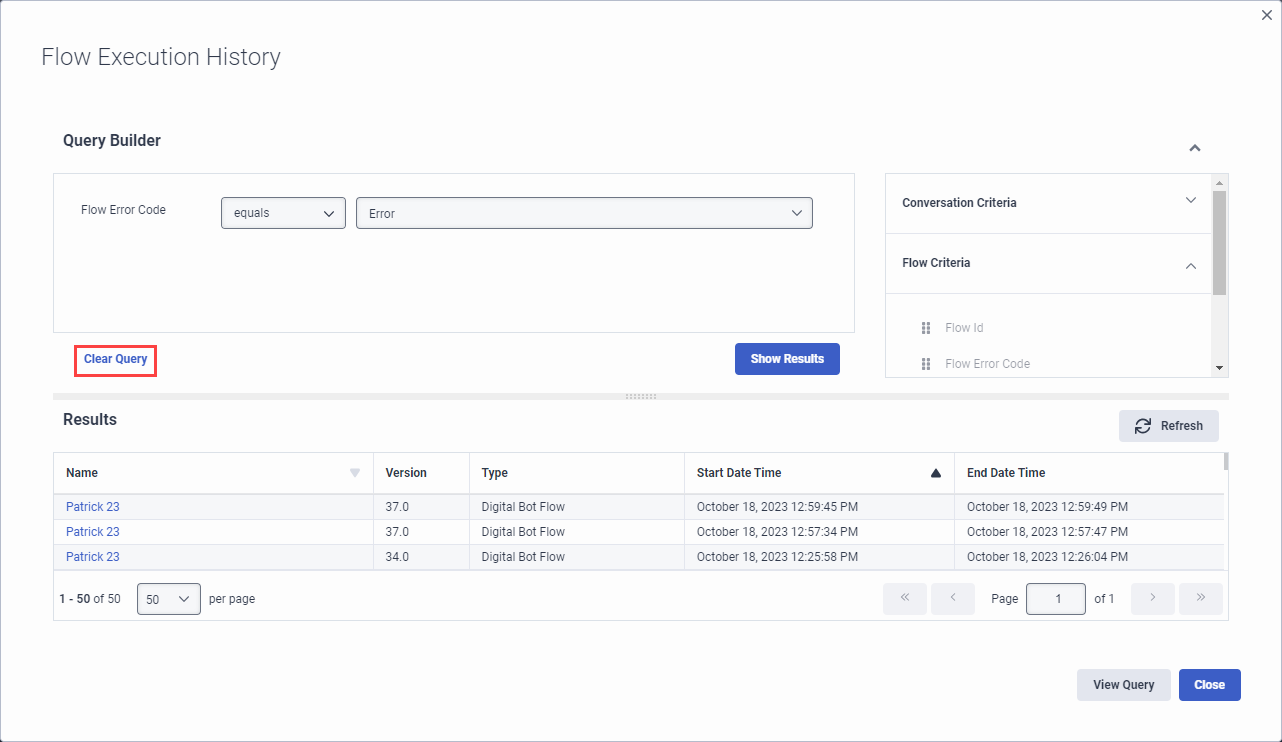Expand the Conversation Criteria section
Viewport: 1282px width, 742px height.
point(1190,201)
